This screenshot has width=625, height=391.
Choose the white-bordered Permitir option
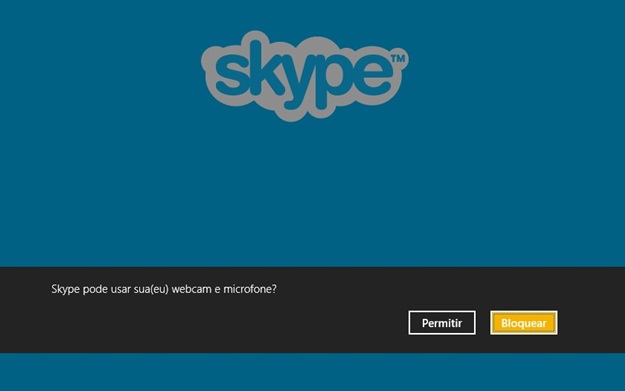(x=442, y=323)
